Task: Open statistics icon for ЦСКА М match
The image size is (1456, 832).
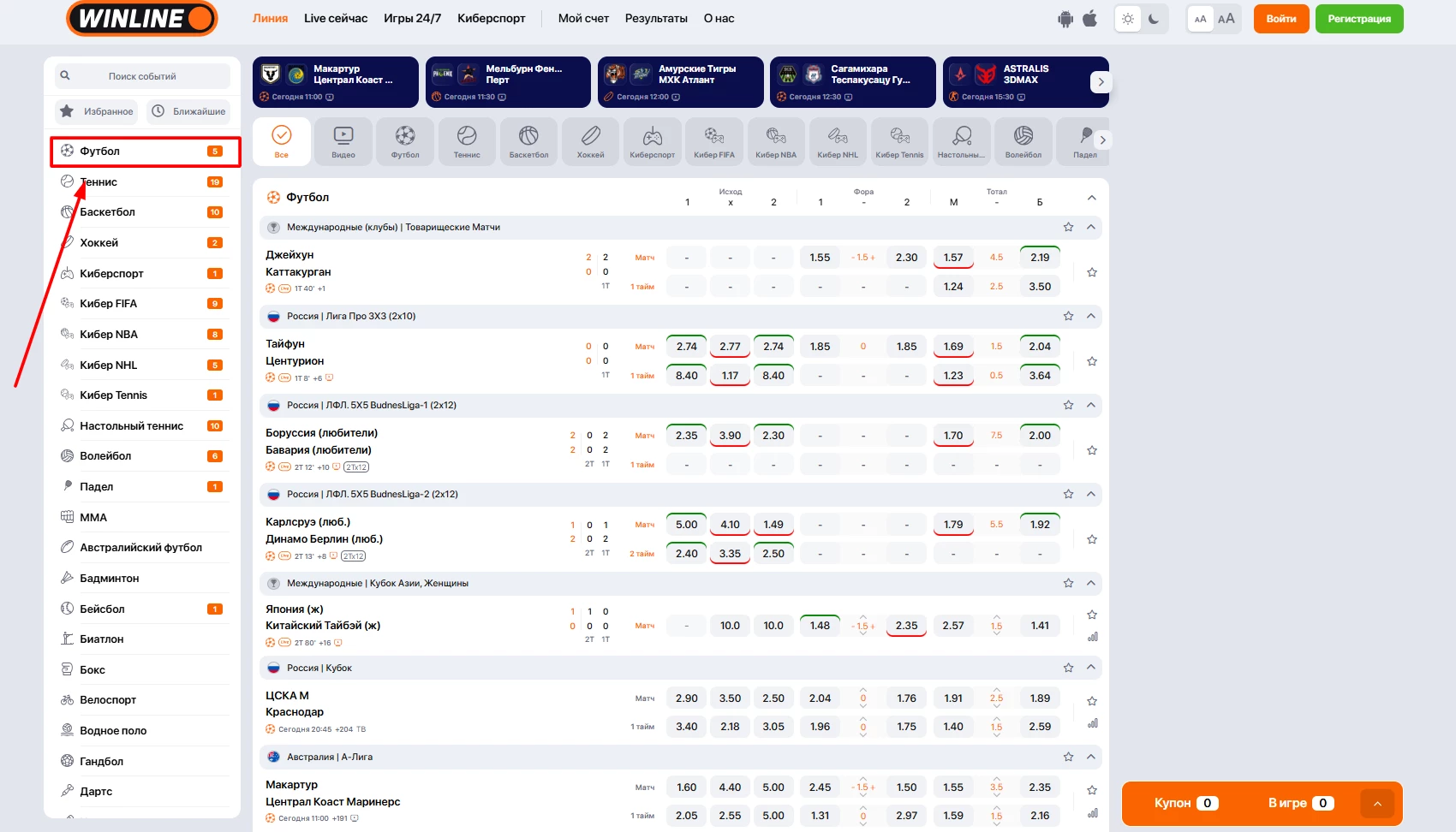Action: 1092,723
